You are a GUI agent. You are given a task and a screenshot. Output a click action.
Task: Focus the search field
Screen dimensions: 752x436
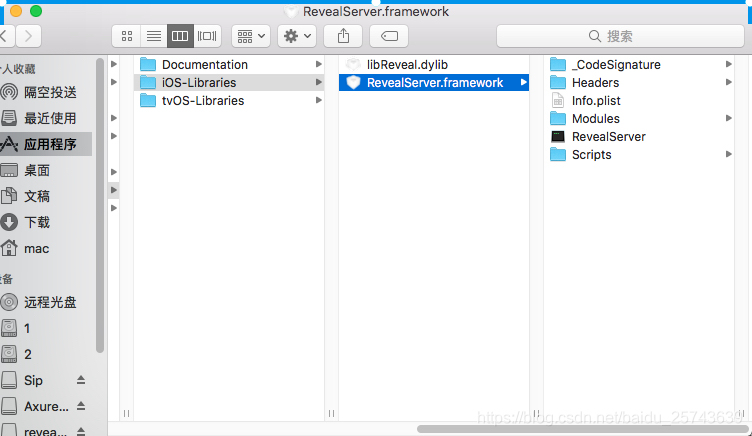[620, 36]
